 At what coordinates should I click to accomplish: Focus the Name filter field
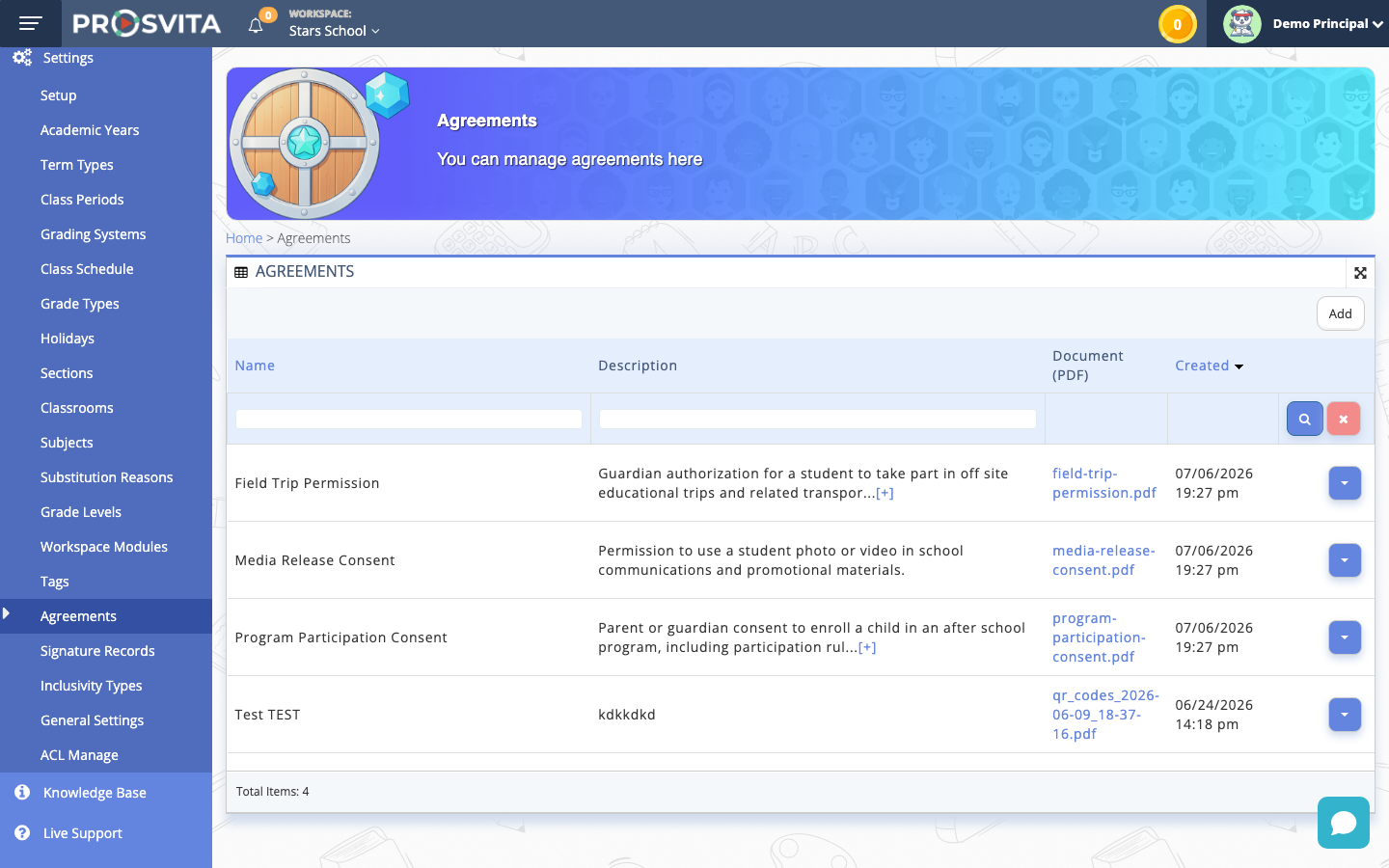click(x=409, y=419)
